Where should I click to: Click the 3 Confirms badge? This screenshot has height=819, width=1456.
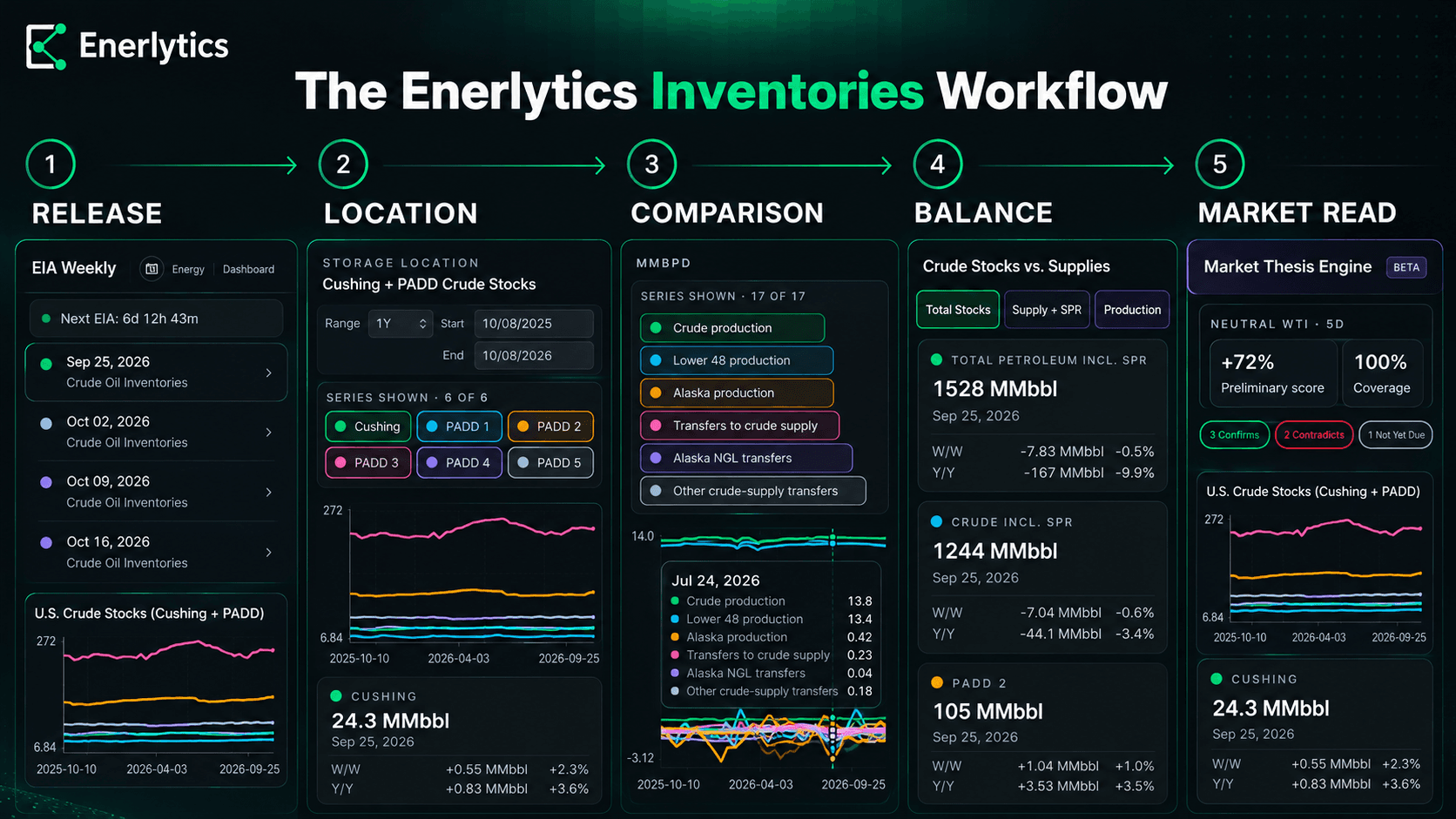click(1234, 434)
